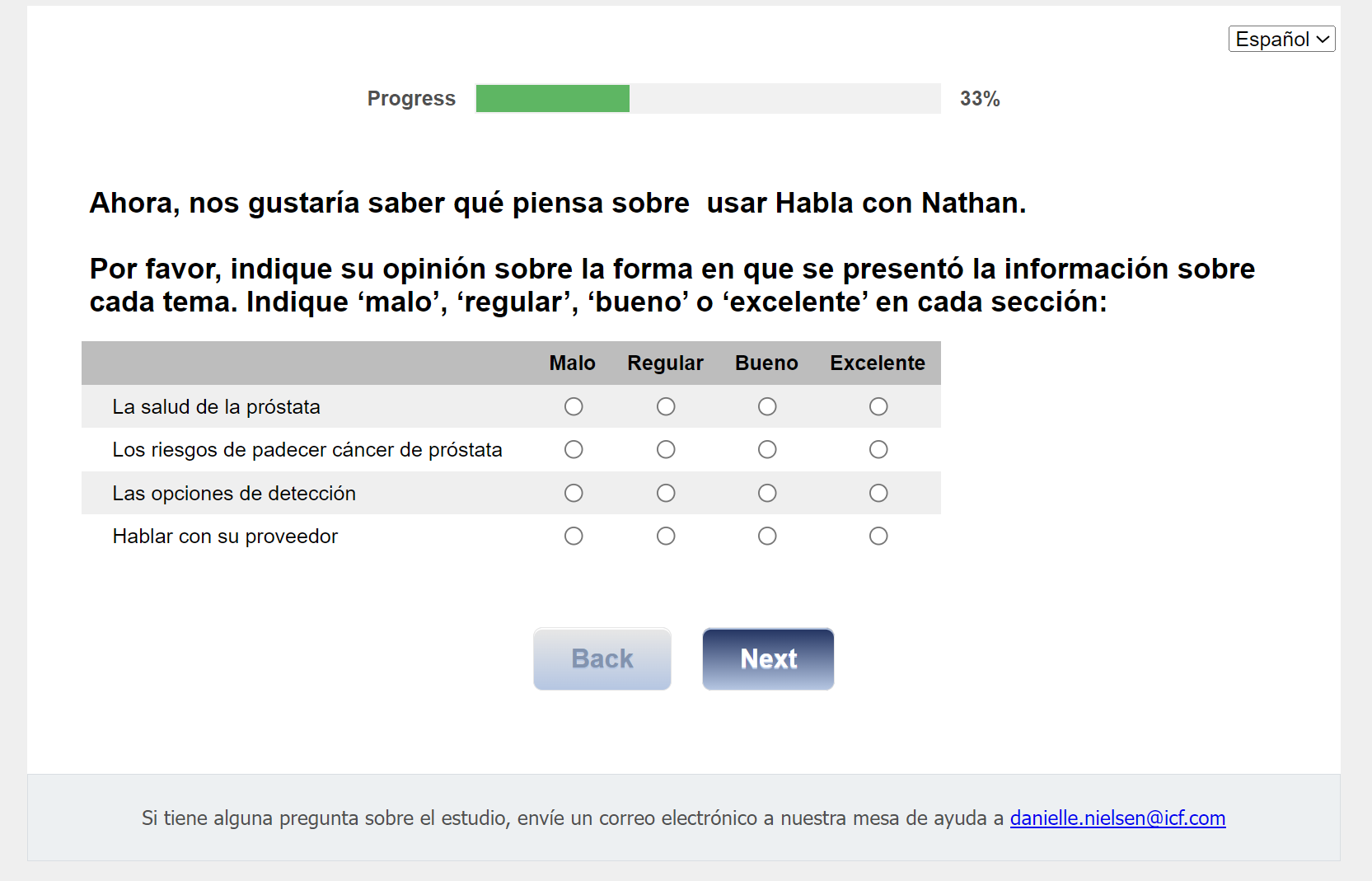Mark 'Las opciones de detección' as Excelente
The height and width of the screenshot is (881, 1372).
[878, 493]
